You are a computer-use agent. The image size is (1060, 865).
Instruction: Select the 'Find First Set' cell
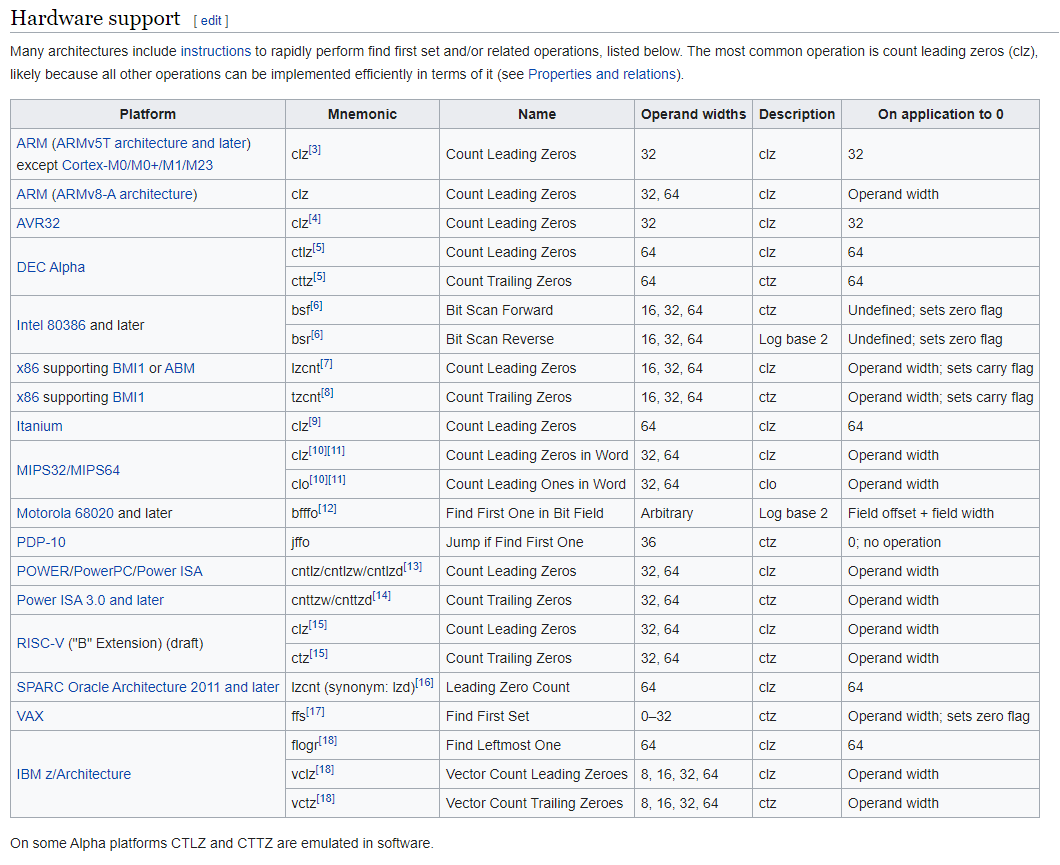point(537,717)
